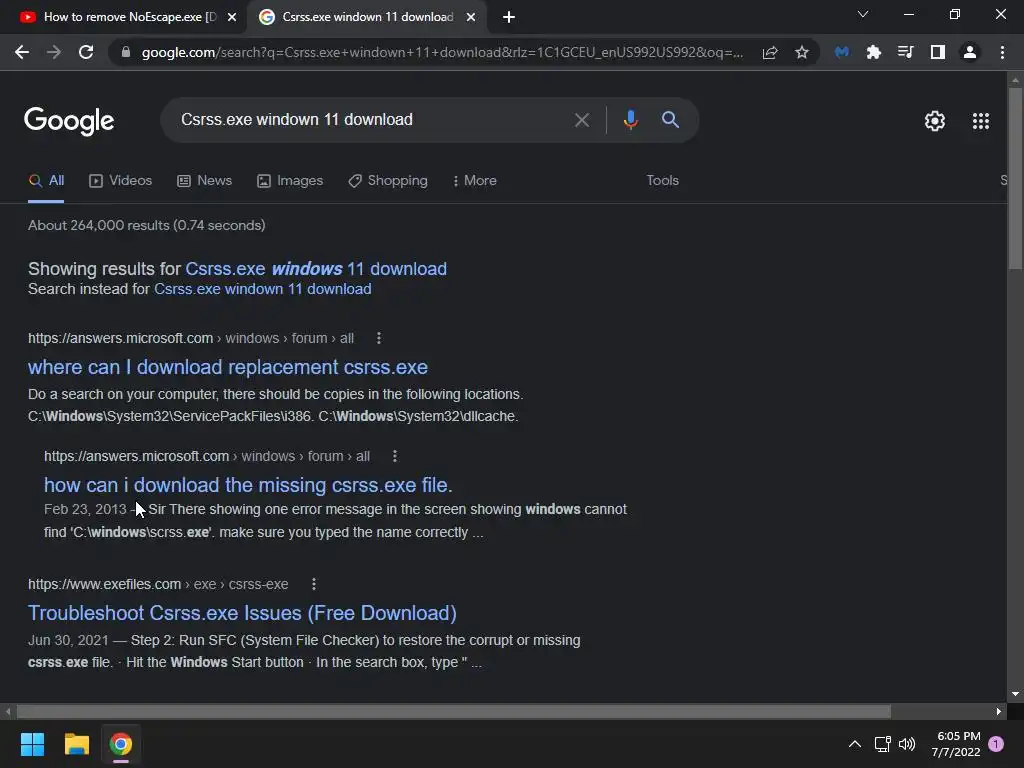Open File Explorer from the taskbar
Viewport: 1024px width, 768px height.
(76, 744)
